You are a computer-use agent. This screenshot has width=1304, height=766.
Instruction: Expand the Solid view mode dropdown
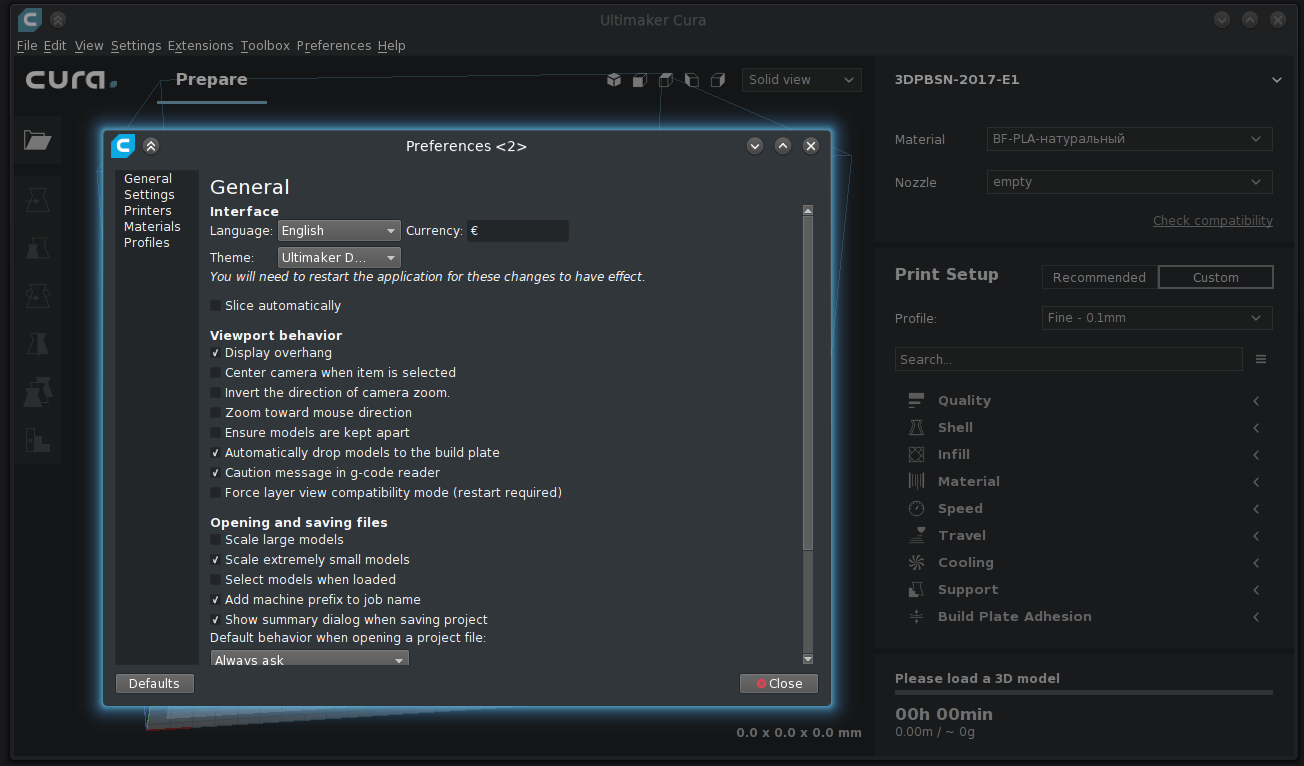click(802, 80)
